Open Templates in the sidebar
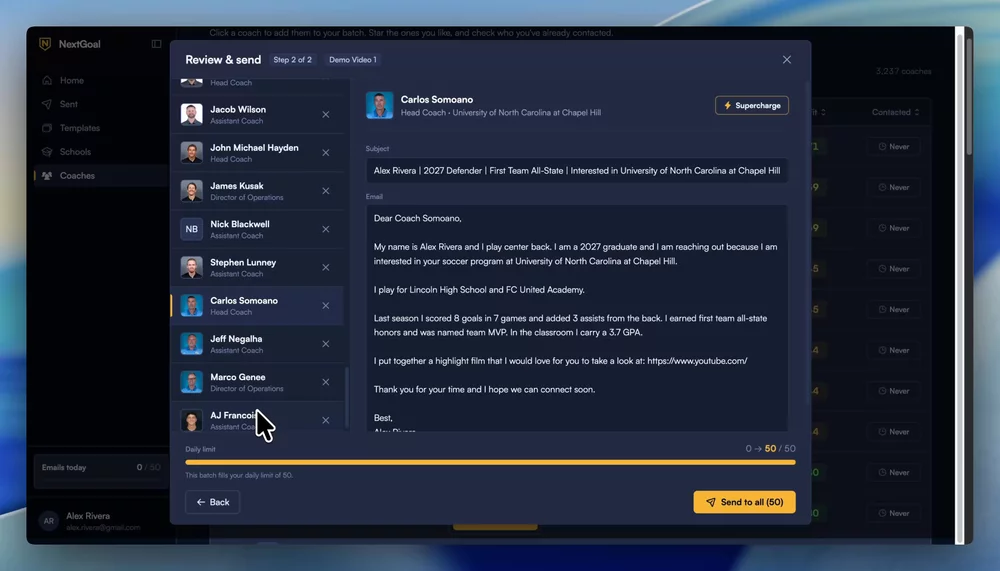 101,128
